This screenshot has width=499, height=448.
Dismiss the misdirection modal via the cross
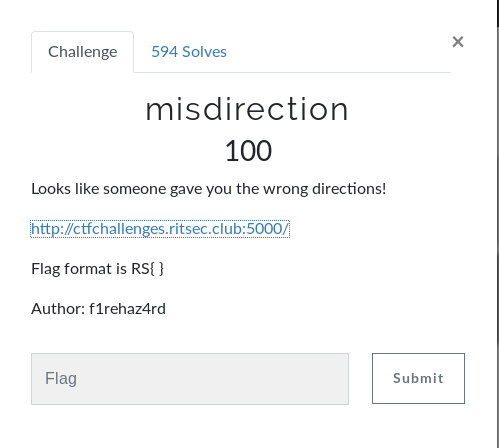click(x=458, y=42)
